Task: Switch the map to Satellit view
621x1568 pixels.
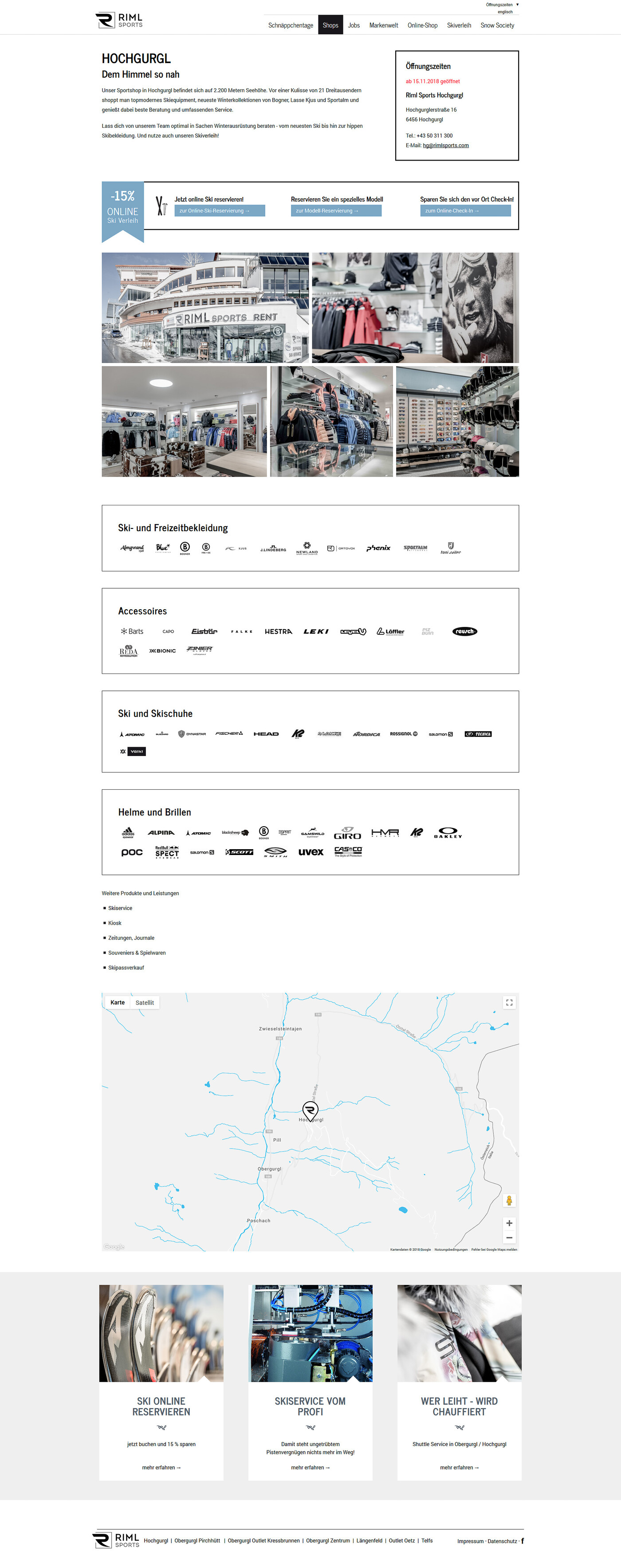Action: [144, 1003]
